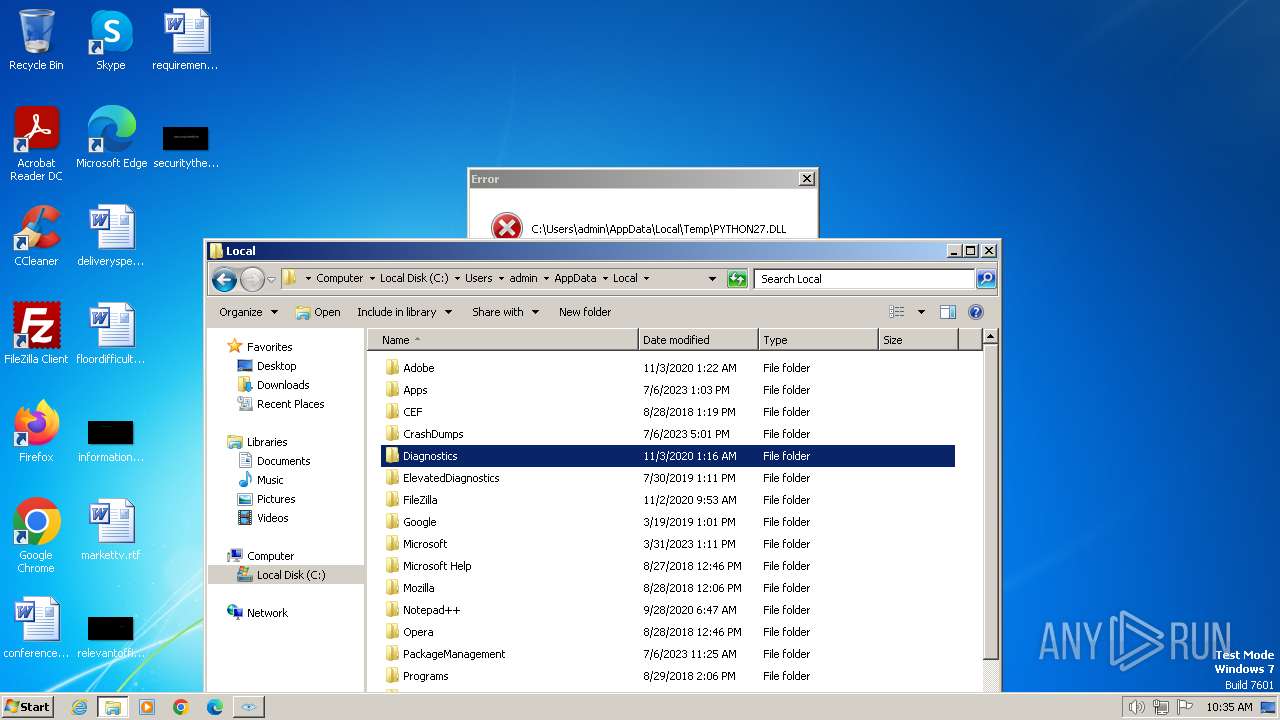The width and height of the screenshot is (1280, 720).
Task: Sort by the Size column header
Action: (918, 340)
